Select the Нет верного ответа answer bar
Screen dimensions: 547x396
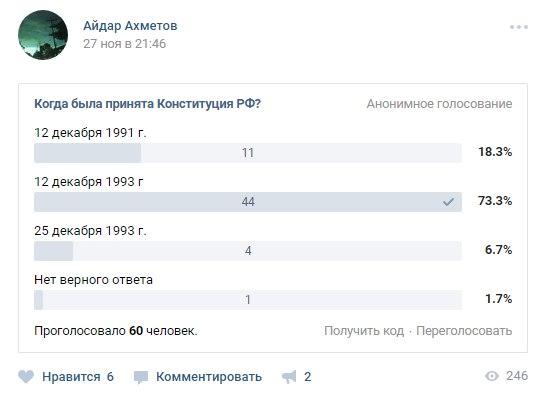pyautogui.click(x=248, y=300)
